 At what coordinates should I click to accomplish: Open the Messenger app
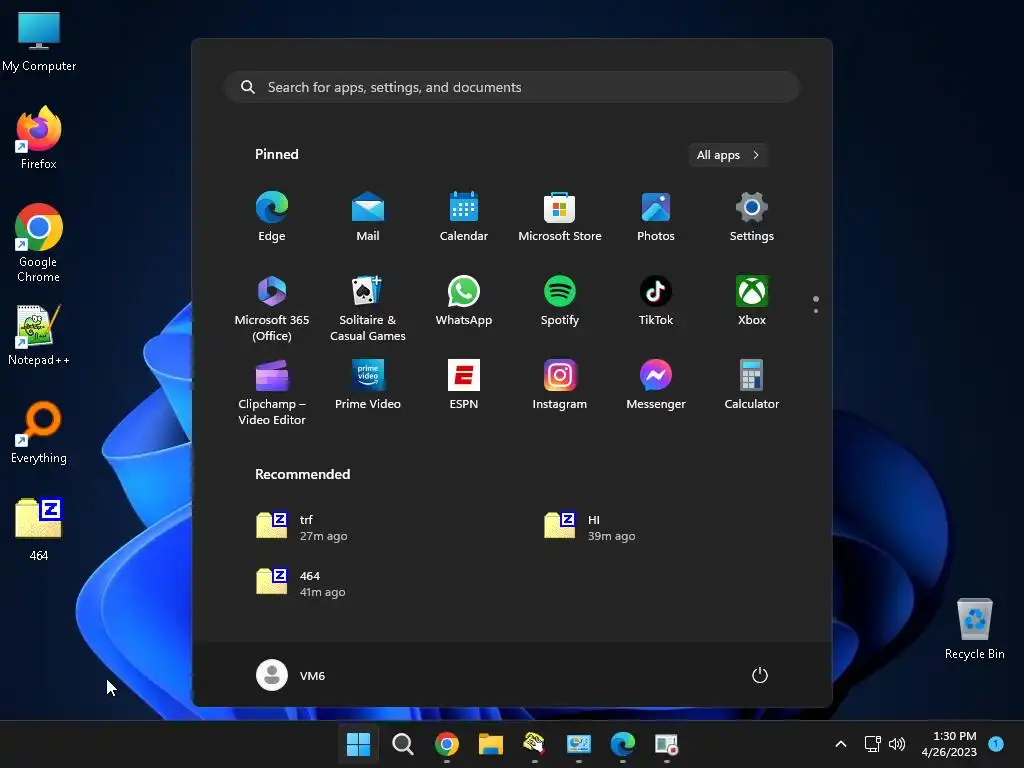click(x=656, y=385)
